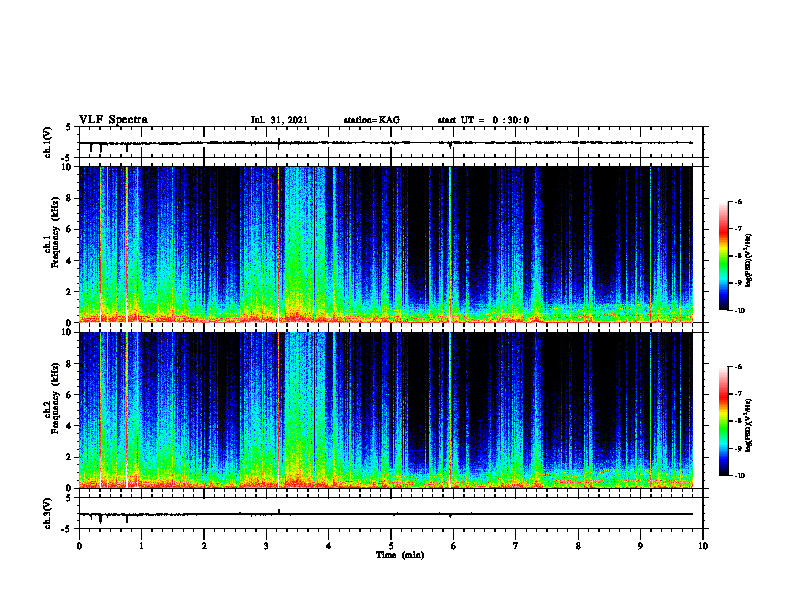Screen dimensions: 792x612
Task: Click time axis tick label "0"
Action: click(x=79, y=546)
